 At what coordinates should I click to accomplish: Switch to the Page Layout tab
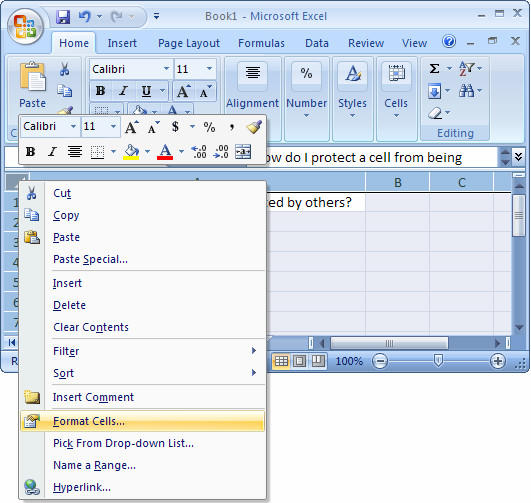point(189,43)
